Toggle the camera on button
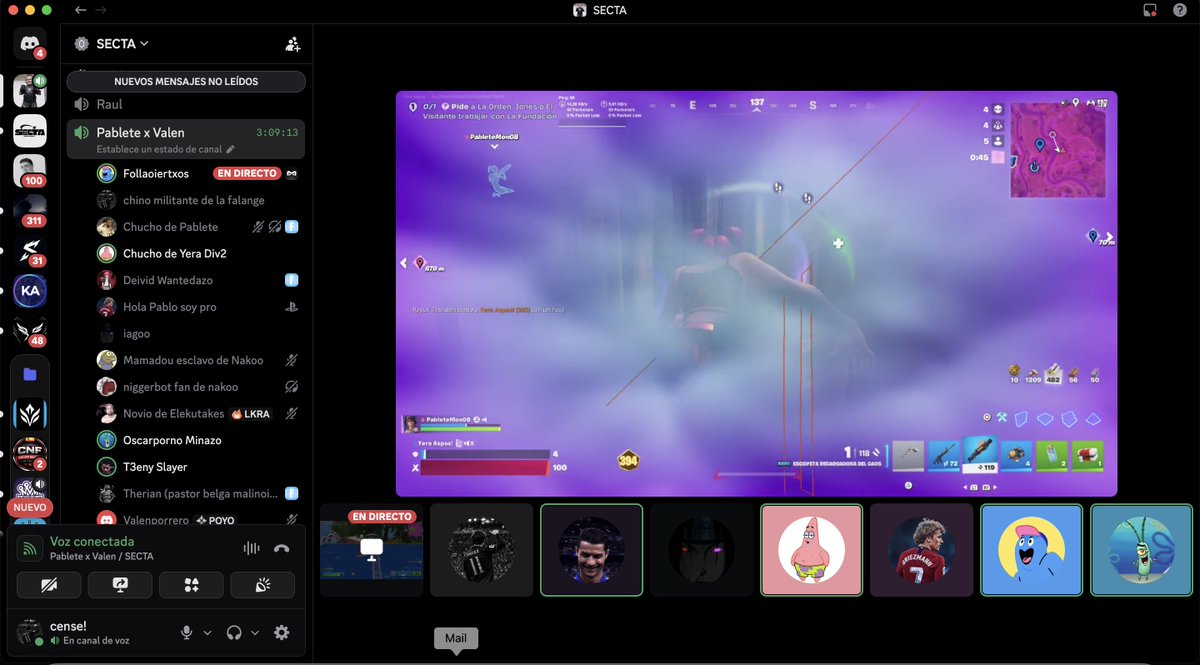The width and height of the screenshot is (1200, 665). [x=49, y=586]
